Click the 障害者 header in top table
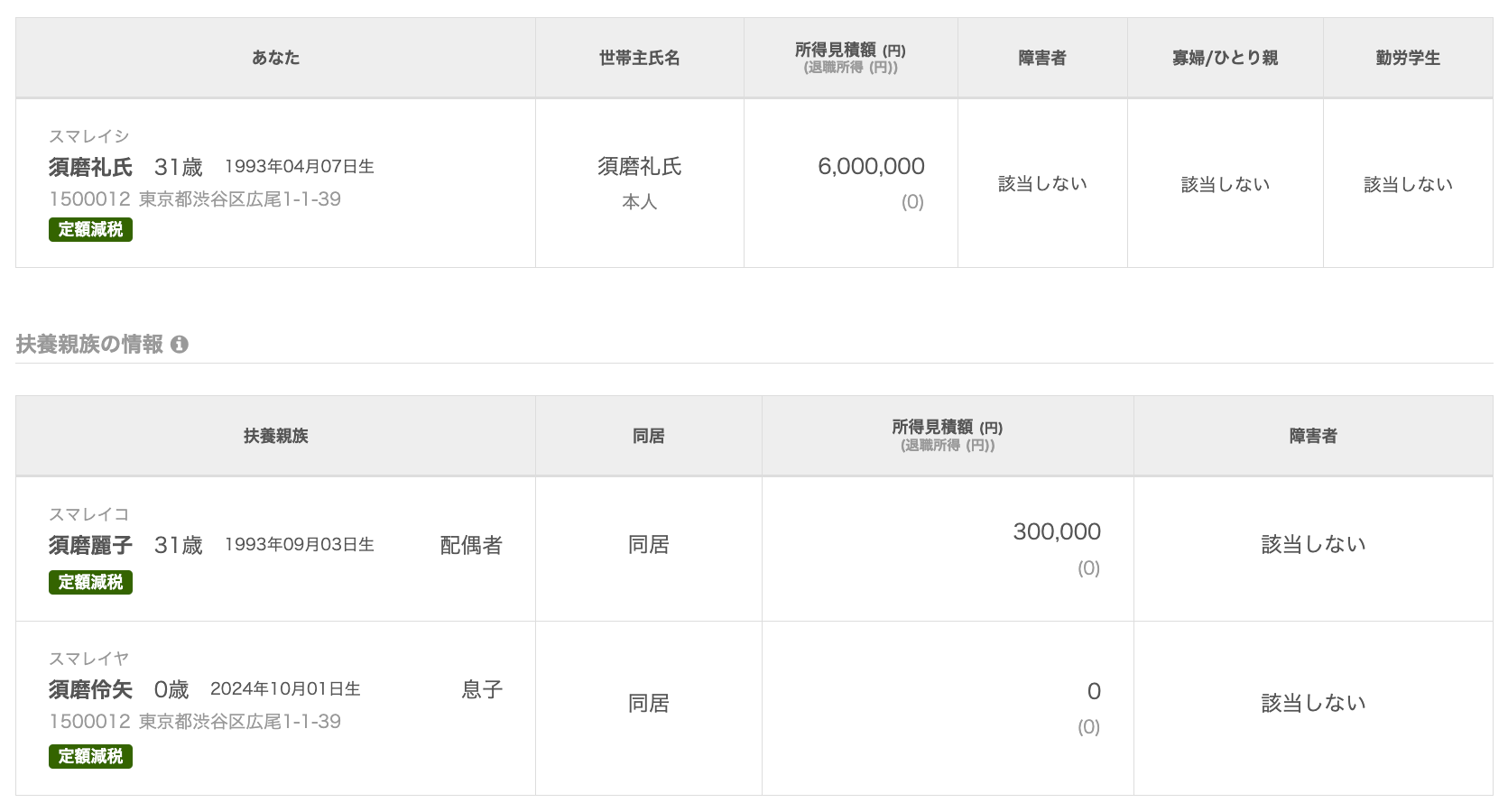1508x812 pixels. click(1042, 58)
